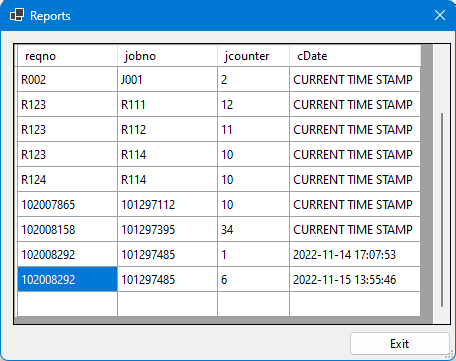Click the vertical scrollbar thumb of the grid
456x361 pixels.
(x=442, y=210)
